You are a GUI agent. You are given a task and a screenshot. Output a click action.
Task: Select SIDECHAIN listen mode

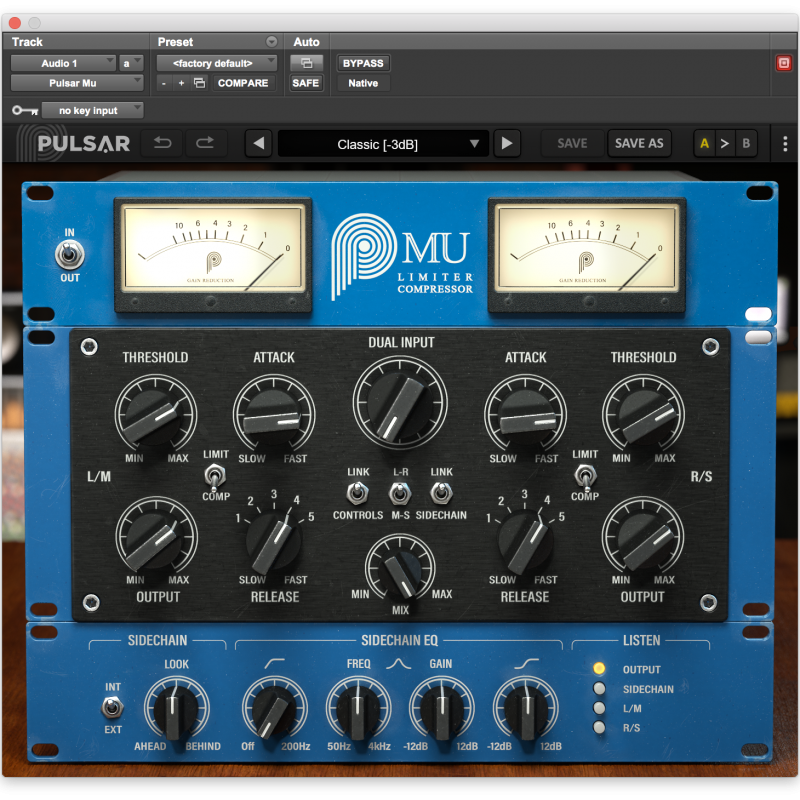pos(599,689)
